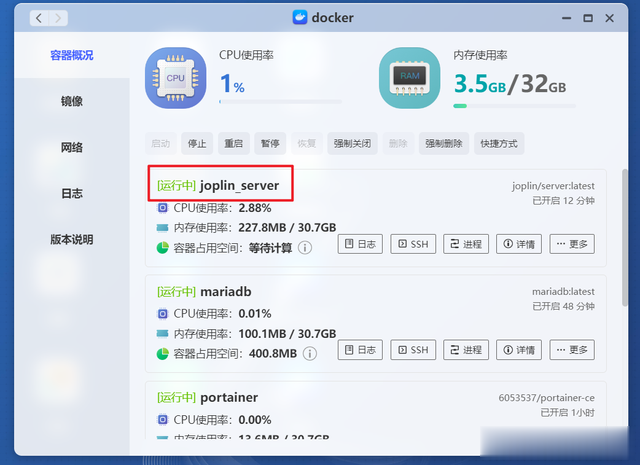Click portainer CPU usage chip icon
Viewport: 640px width, 465px height.
point(162,419)
